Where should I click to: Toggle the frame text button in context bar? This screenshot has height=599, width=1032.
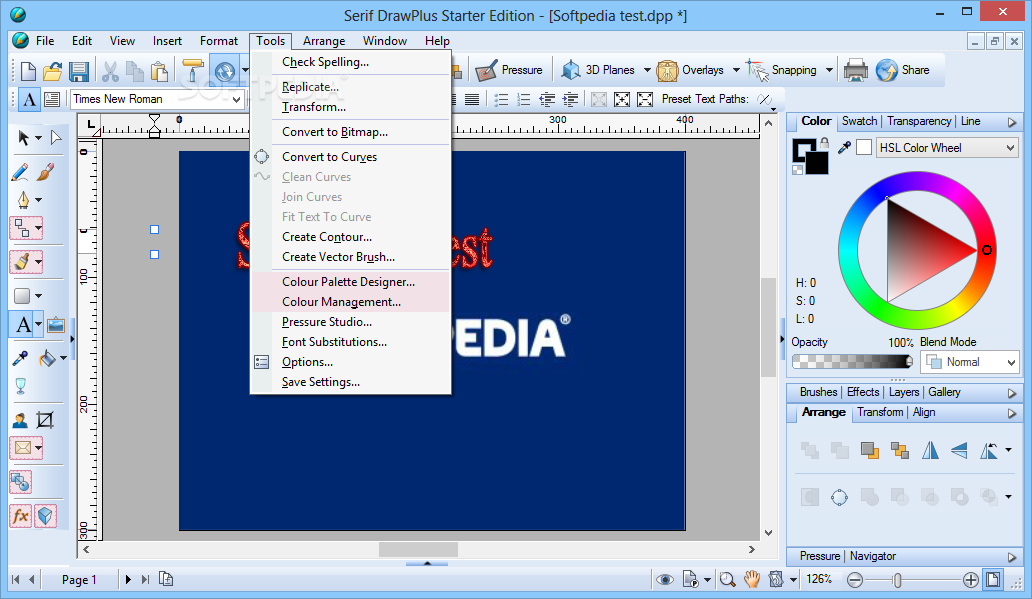(52, 99)
